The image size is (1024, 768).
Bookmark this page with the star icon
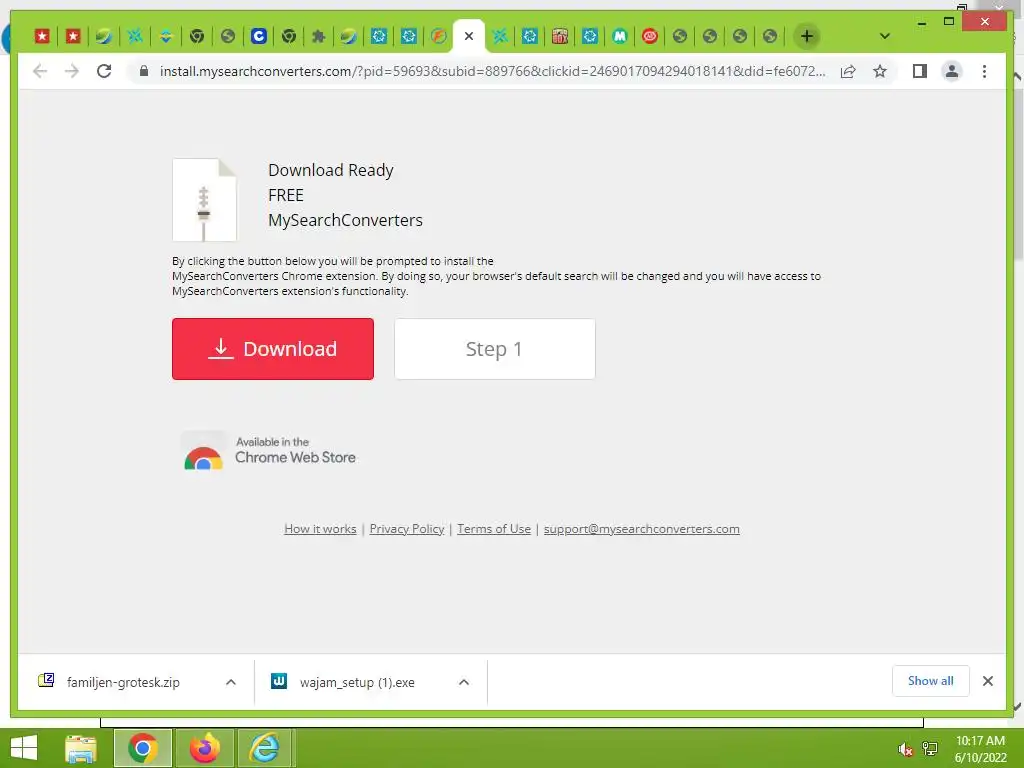tap(880, 71)
